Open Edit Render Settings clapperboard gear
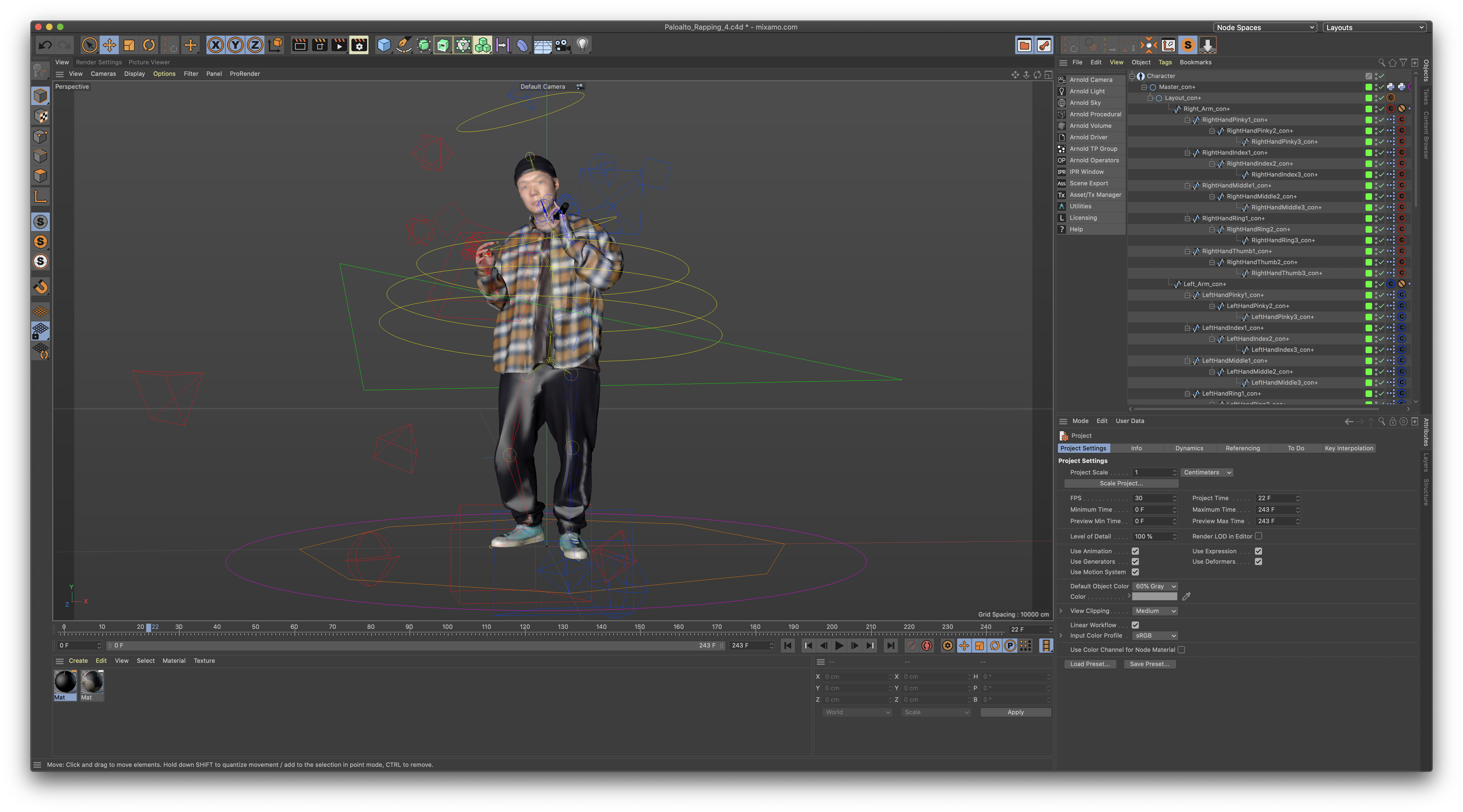 pyautogui.click(x=359, y=45)
